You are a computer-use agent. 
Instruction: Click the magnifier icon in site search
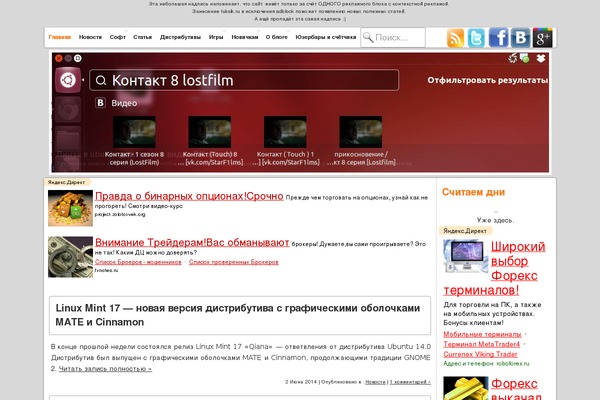click(368, 38)
